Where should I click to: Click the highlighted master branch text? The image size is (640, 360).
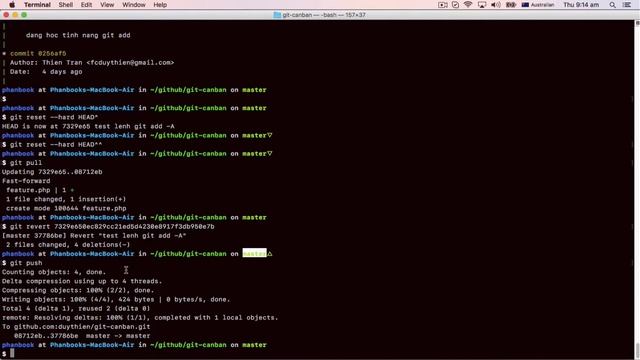(x=254, y=253)
